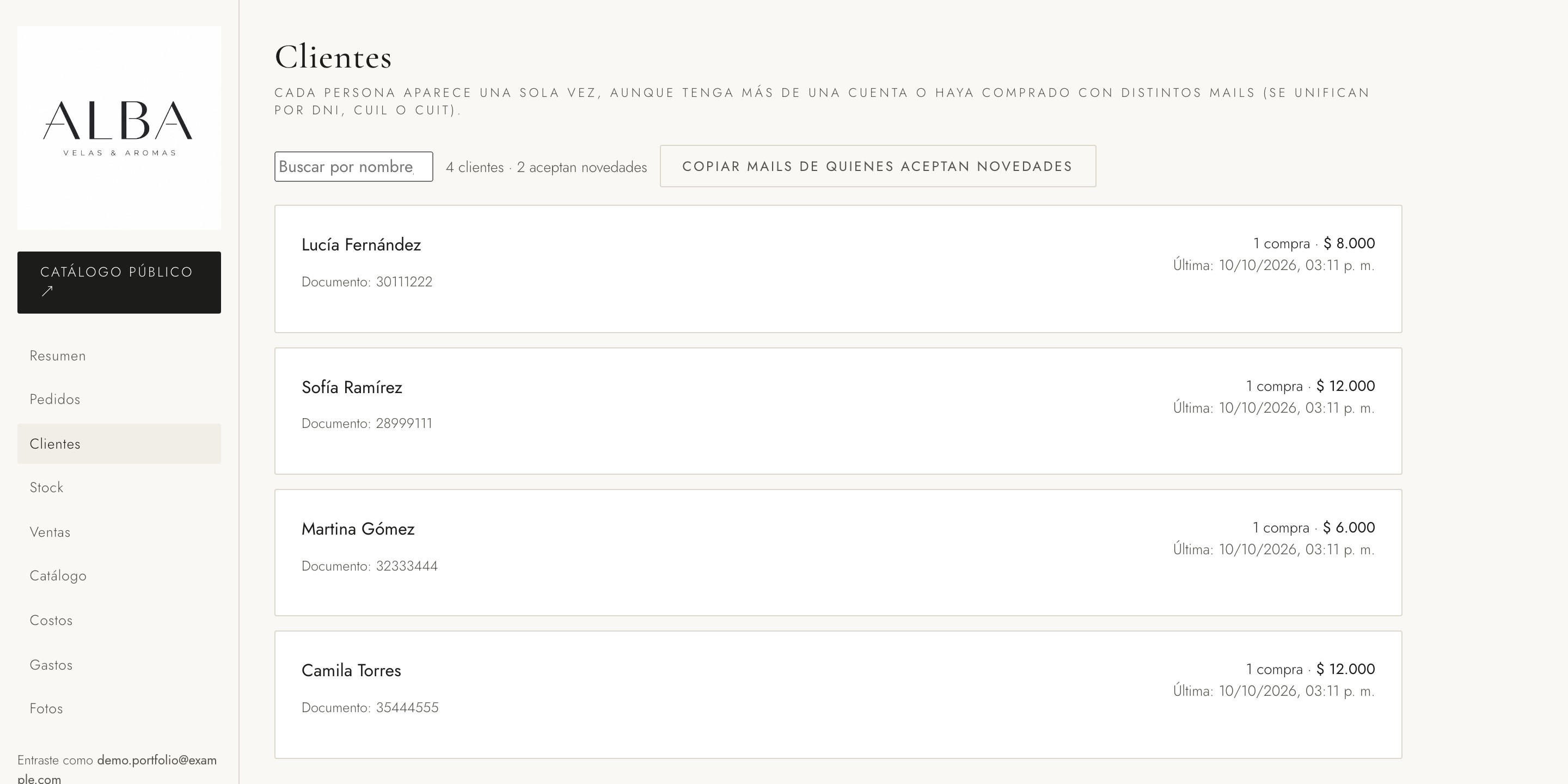Go to the Costos section
Viewport: 1568px width, 784px height.
pos(119,620)
